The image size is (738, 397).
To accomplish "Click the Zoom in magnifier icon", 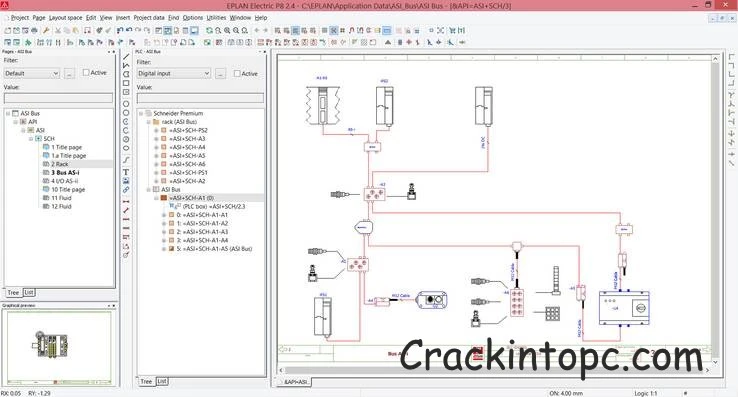I will tap(227, 31).
